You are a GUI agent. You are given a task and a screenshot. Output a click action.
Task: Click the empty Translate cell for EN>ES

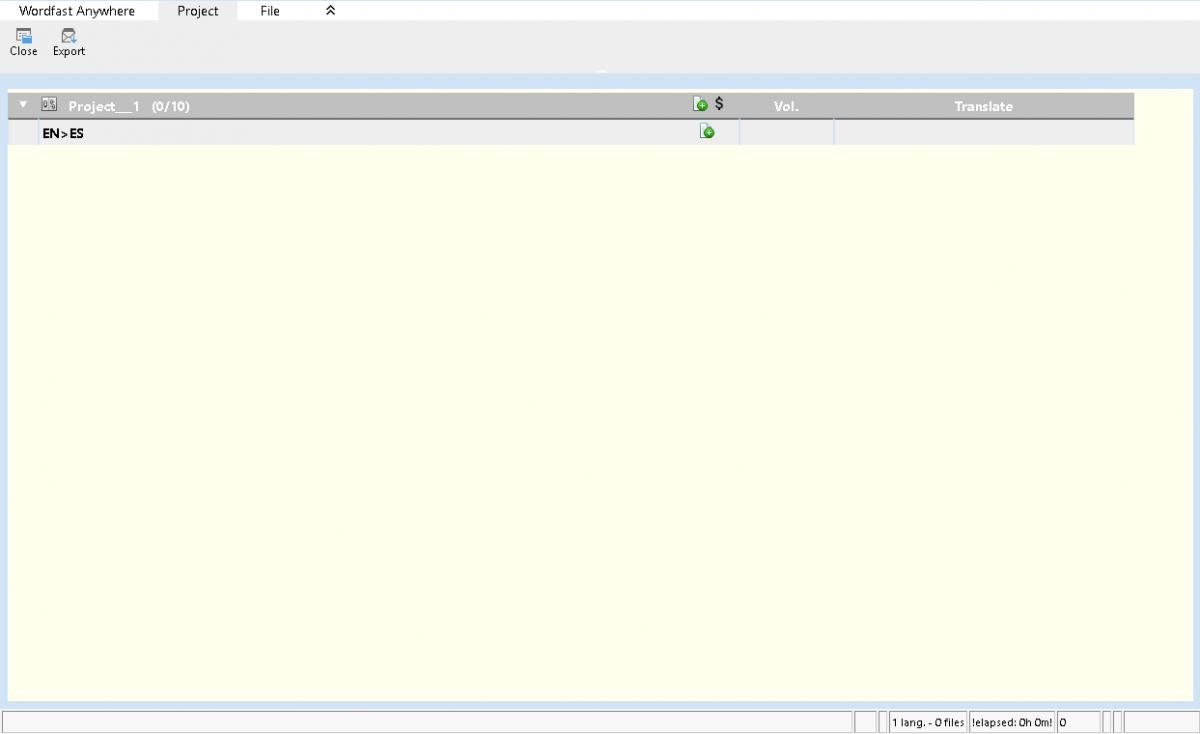[983, 133]
